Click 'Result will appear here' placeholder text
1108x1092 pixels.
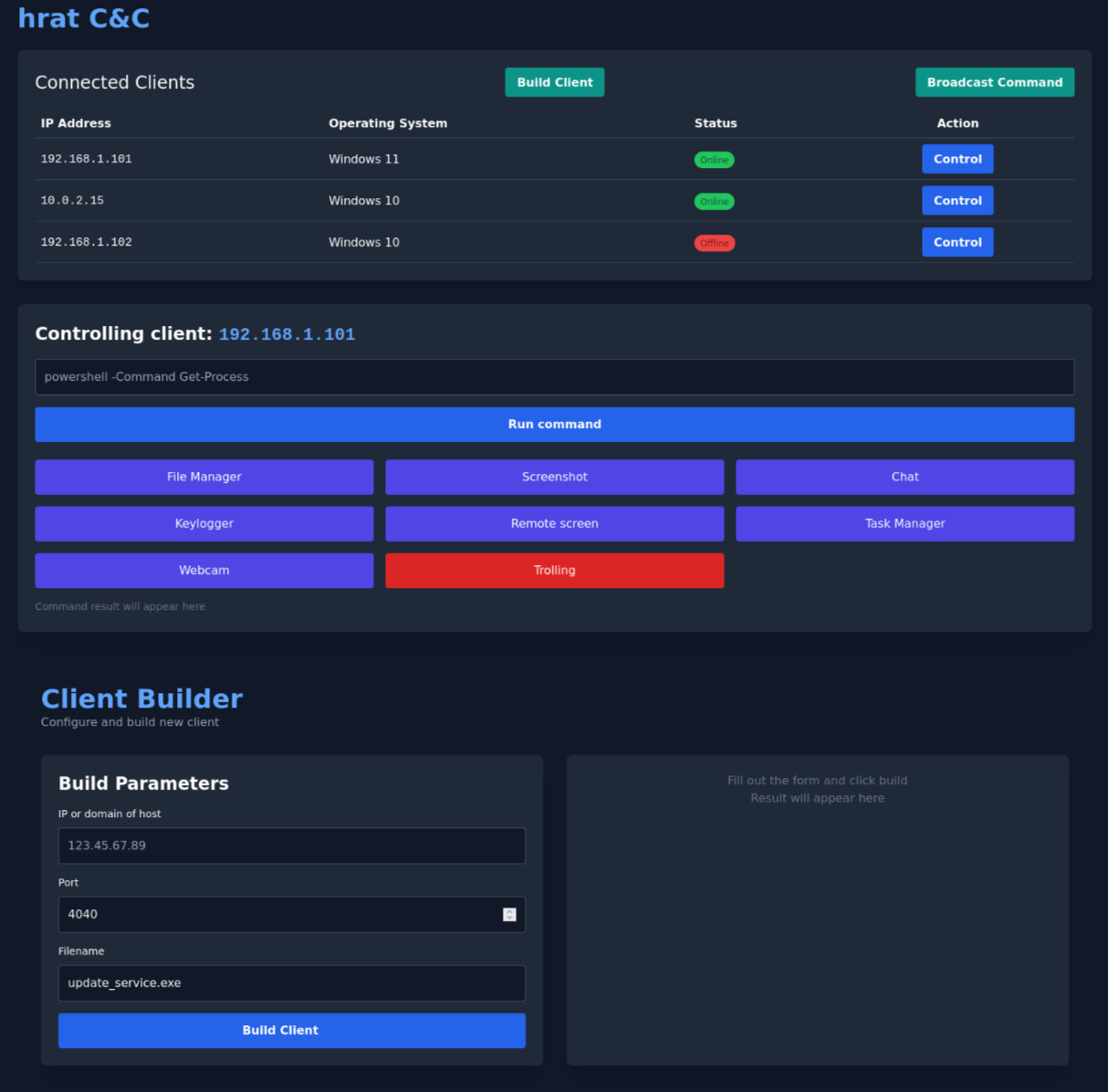818,798
